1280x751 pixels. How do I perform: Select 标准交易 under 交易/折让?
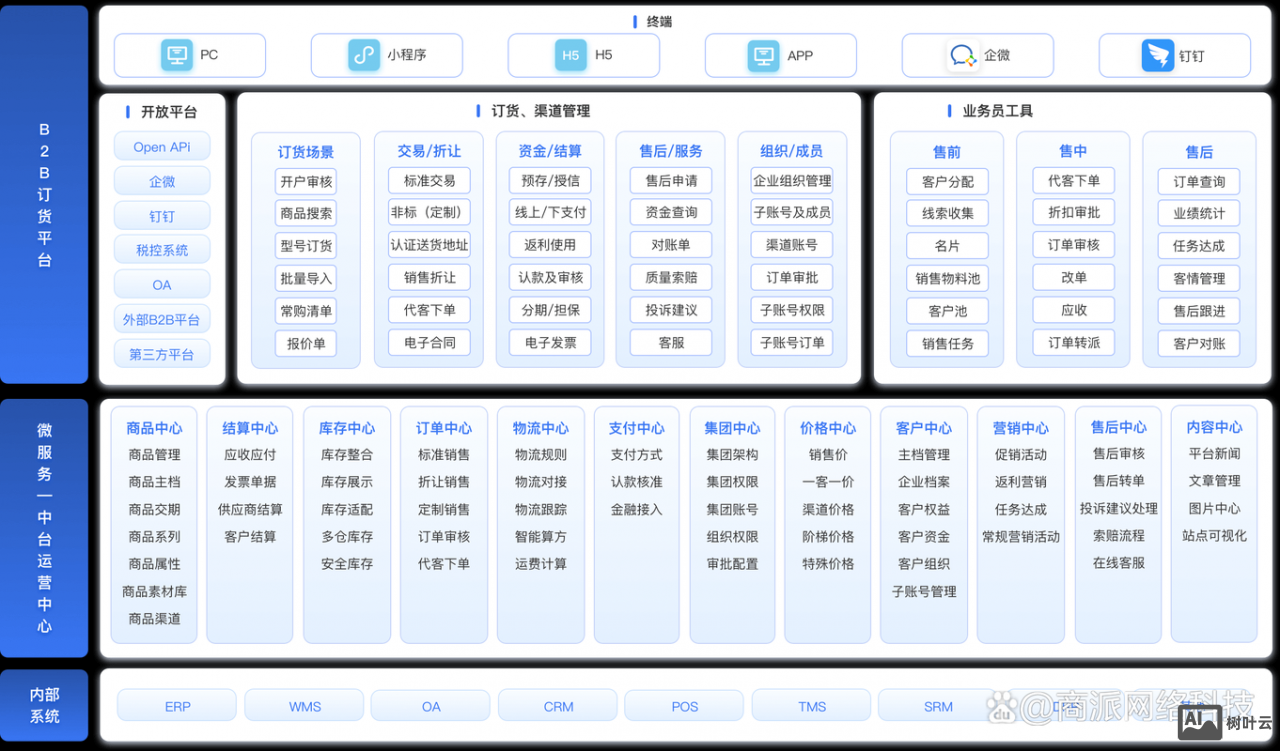tap(428, 180)
